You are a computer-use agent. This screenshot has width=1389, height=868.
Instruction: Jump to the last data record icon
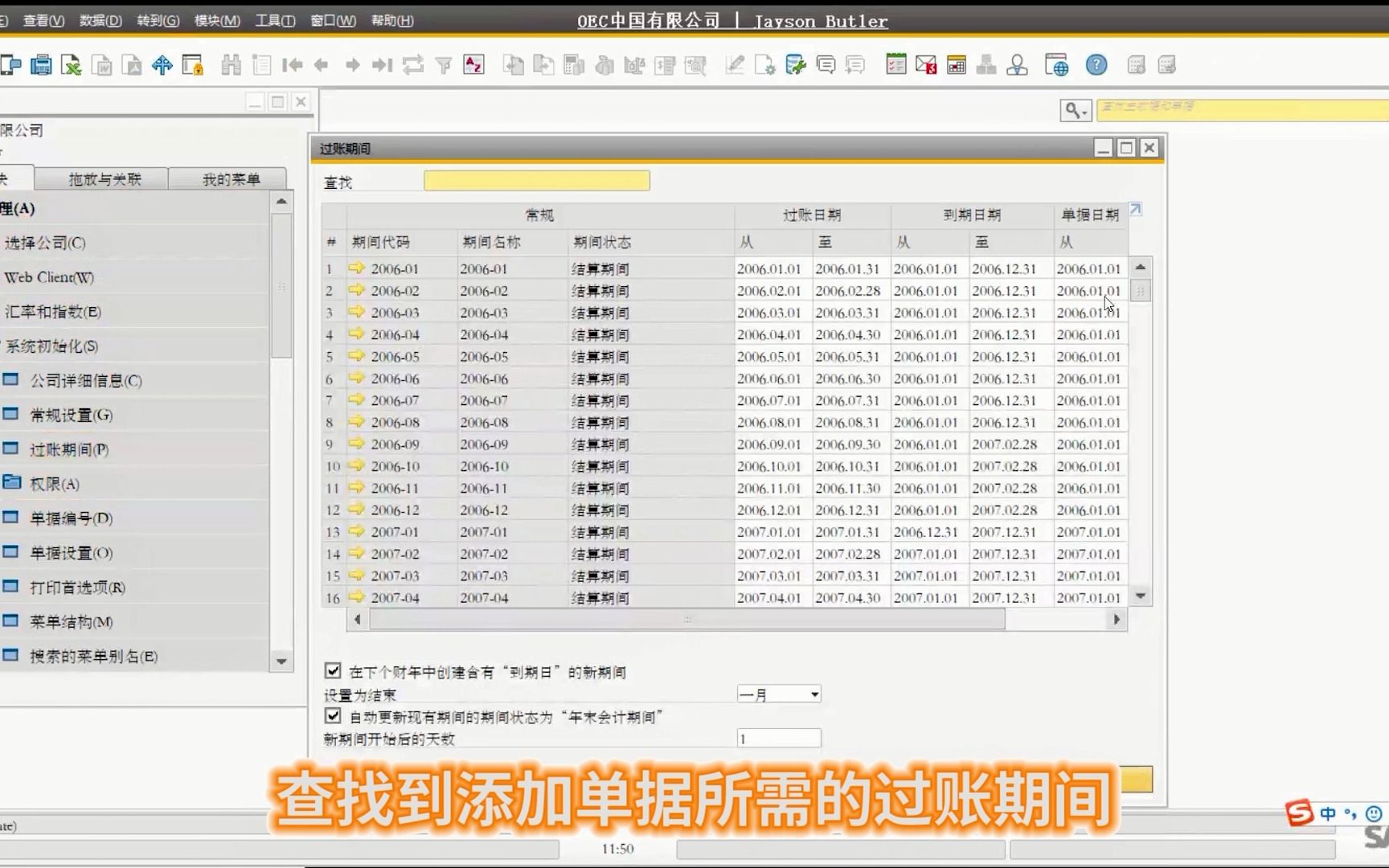coord(383,65)
